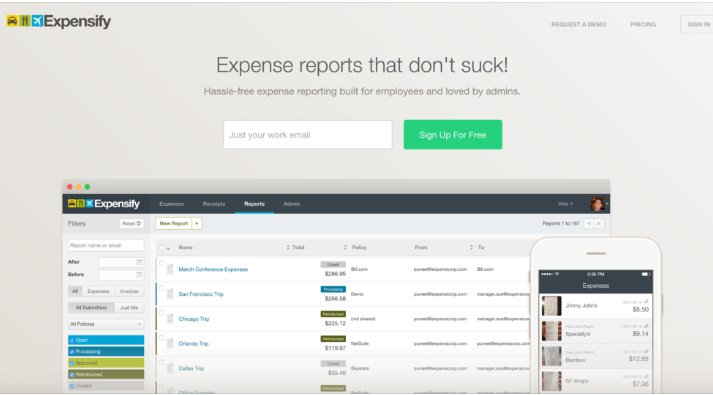The height and width of the screenshot is (395, 713).
Task: Toggle the Processing status filter checkbox
Action: [x=72, y=351]
